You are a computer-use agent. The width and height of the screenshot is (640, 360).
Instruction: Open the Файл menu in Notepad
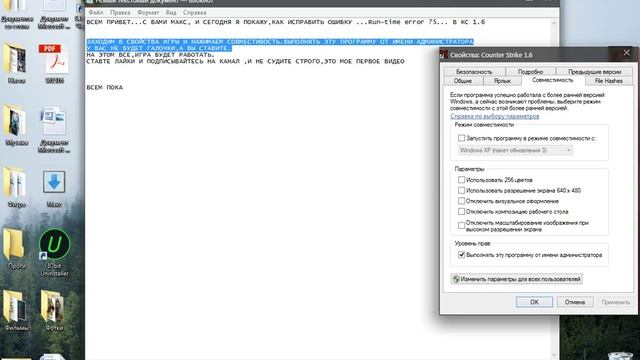tap(96, 12)
